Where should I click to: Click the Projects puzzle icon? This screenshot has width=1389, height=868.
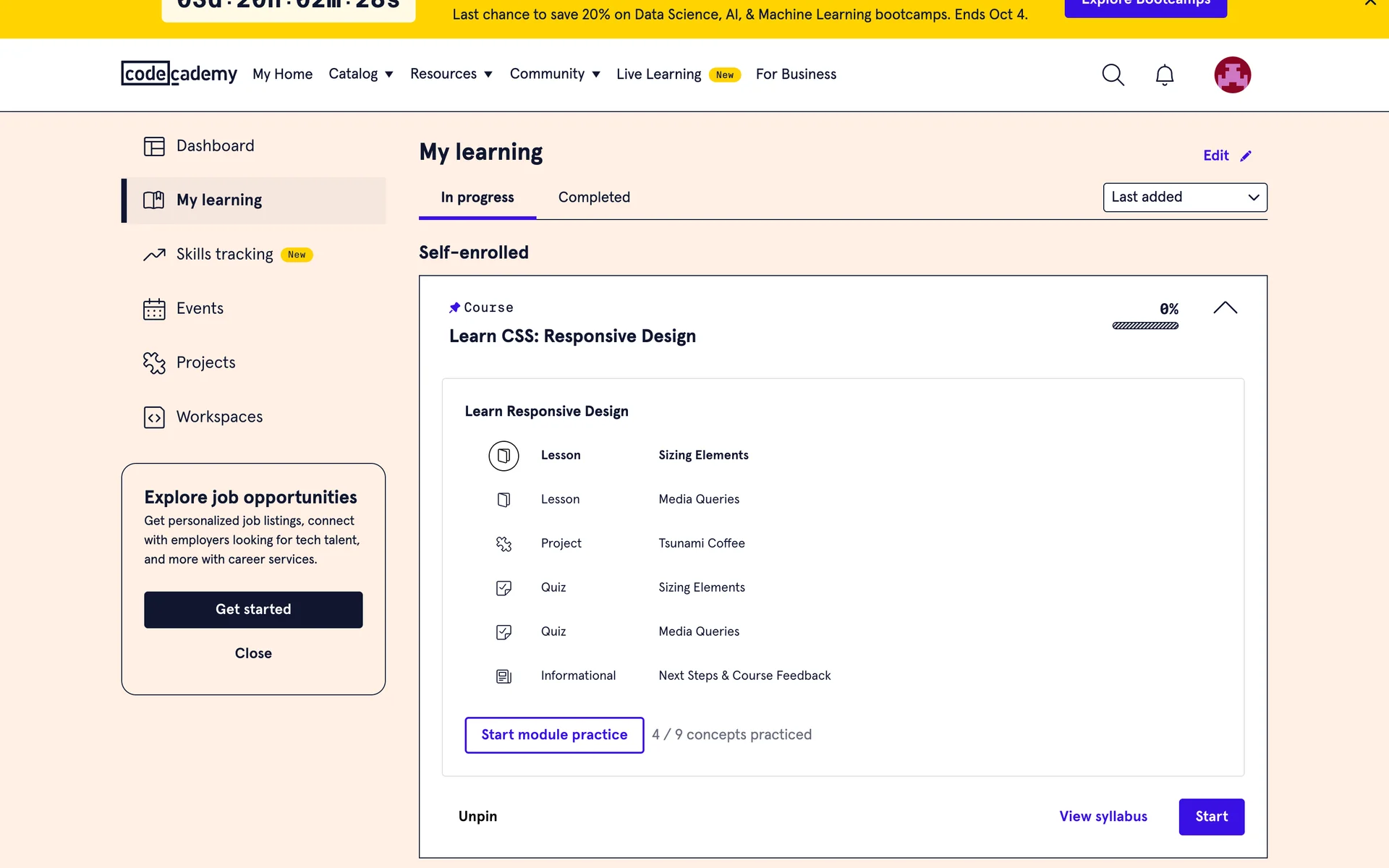tap(154, 363)
